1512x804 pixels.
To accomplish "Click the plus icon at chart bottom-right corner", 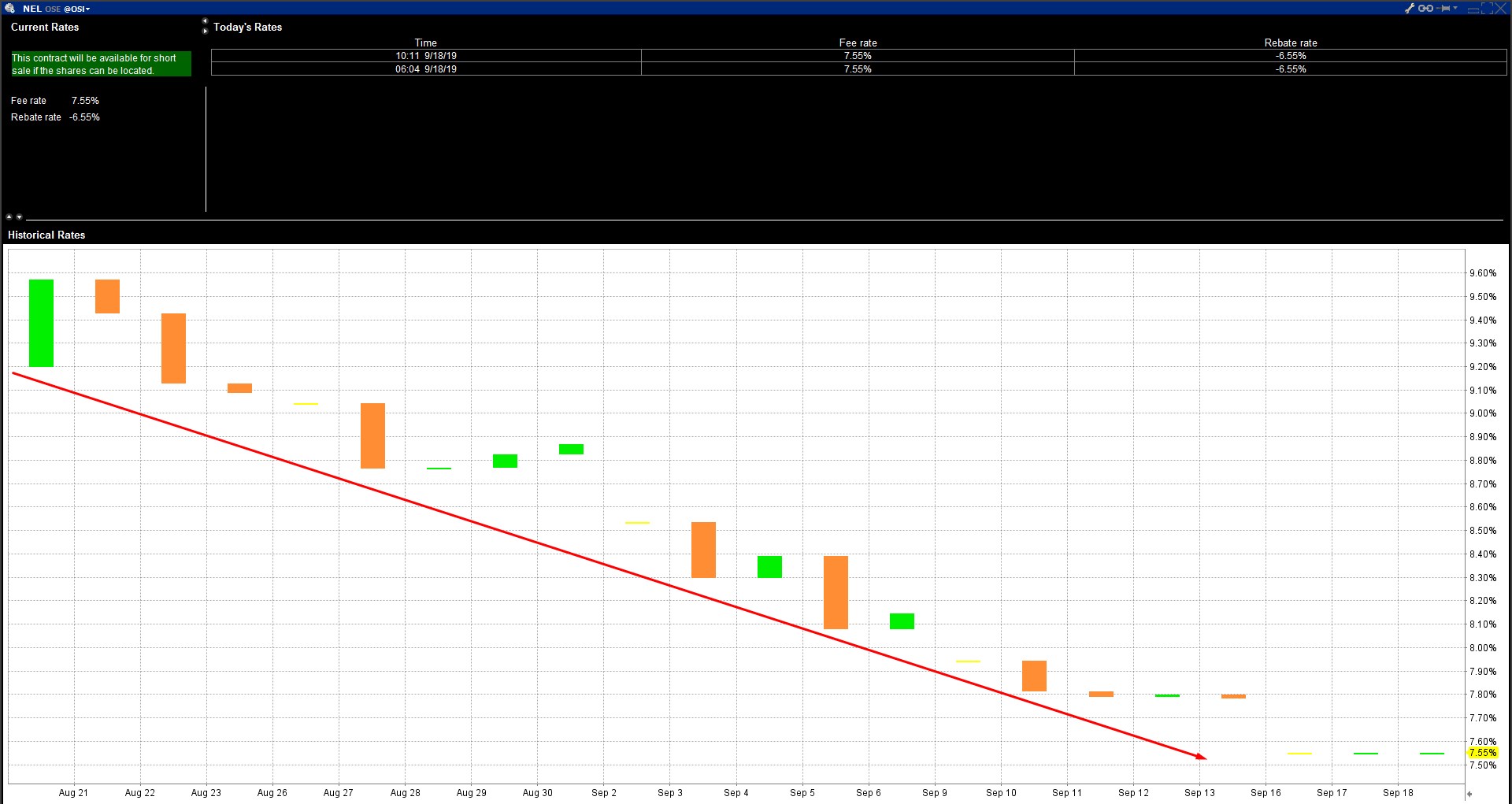I will pos(1469,794).
